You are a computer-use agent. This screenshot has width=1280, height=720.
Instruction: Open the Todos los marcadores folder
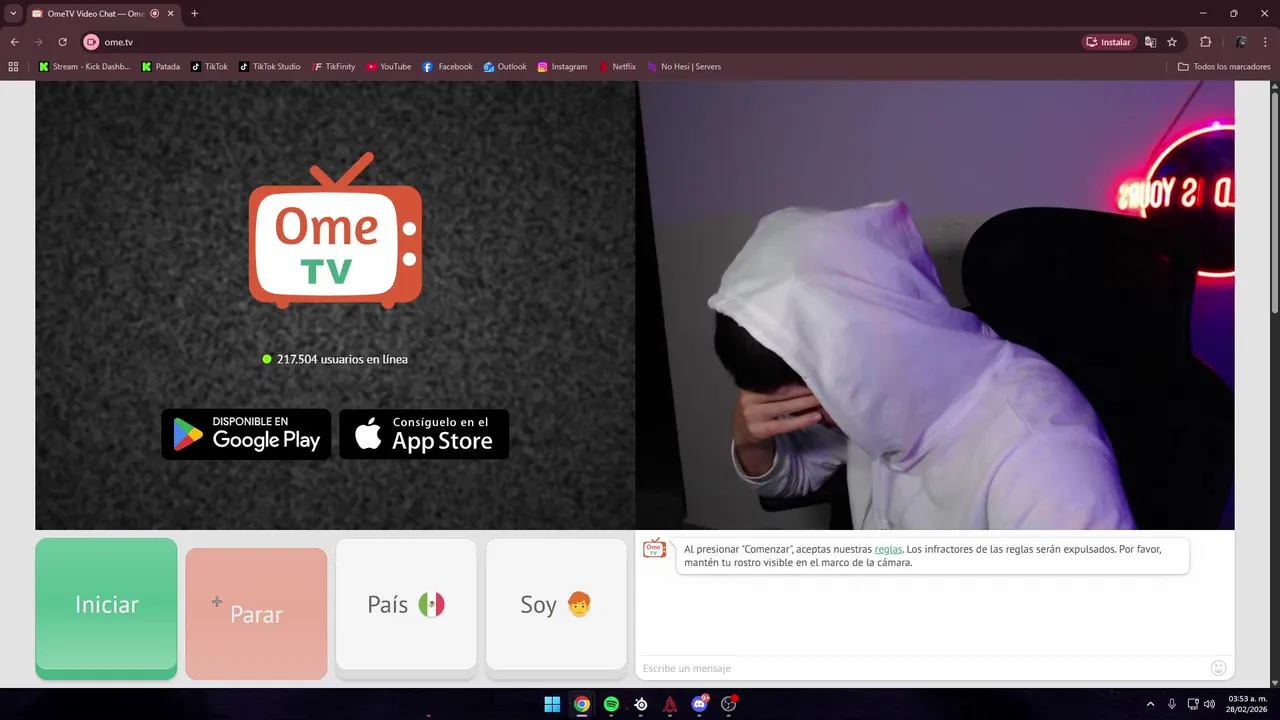(1224, 67)
